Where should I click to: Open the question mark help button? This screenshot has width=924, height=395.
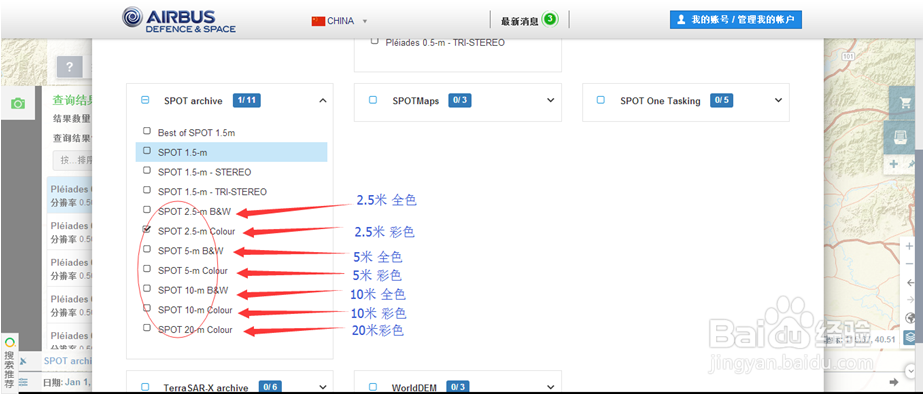click(x=70, y=67)
